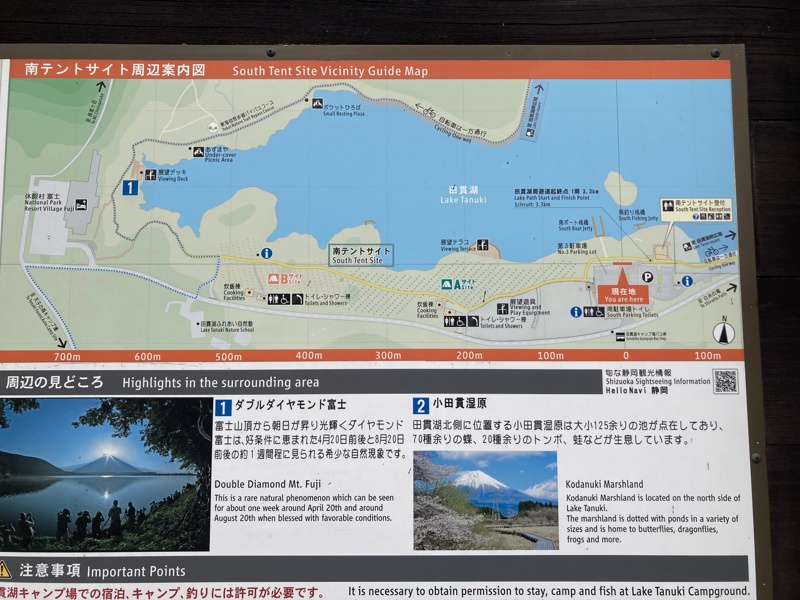Screen dimensions: 800x600
Task: Select the Resort Village Fuji building icon
Action: [81, 205]
